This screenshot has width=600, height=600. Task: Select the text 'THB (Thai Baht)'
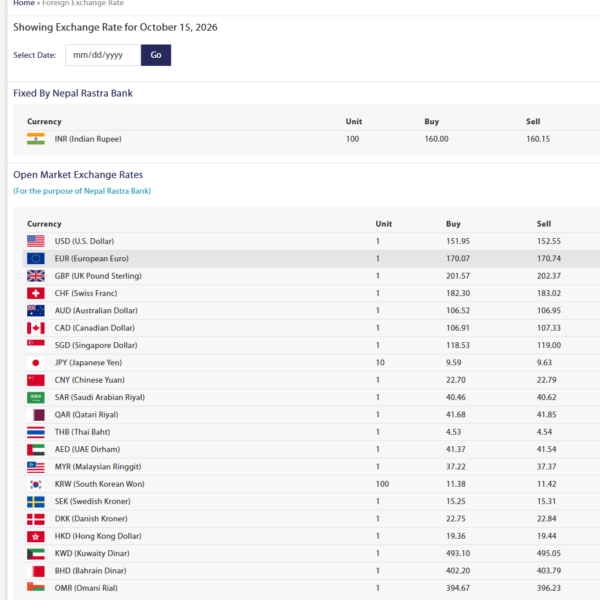[82, 432]
